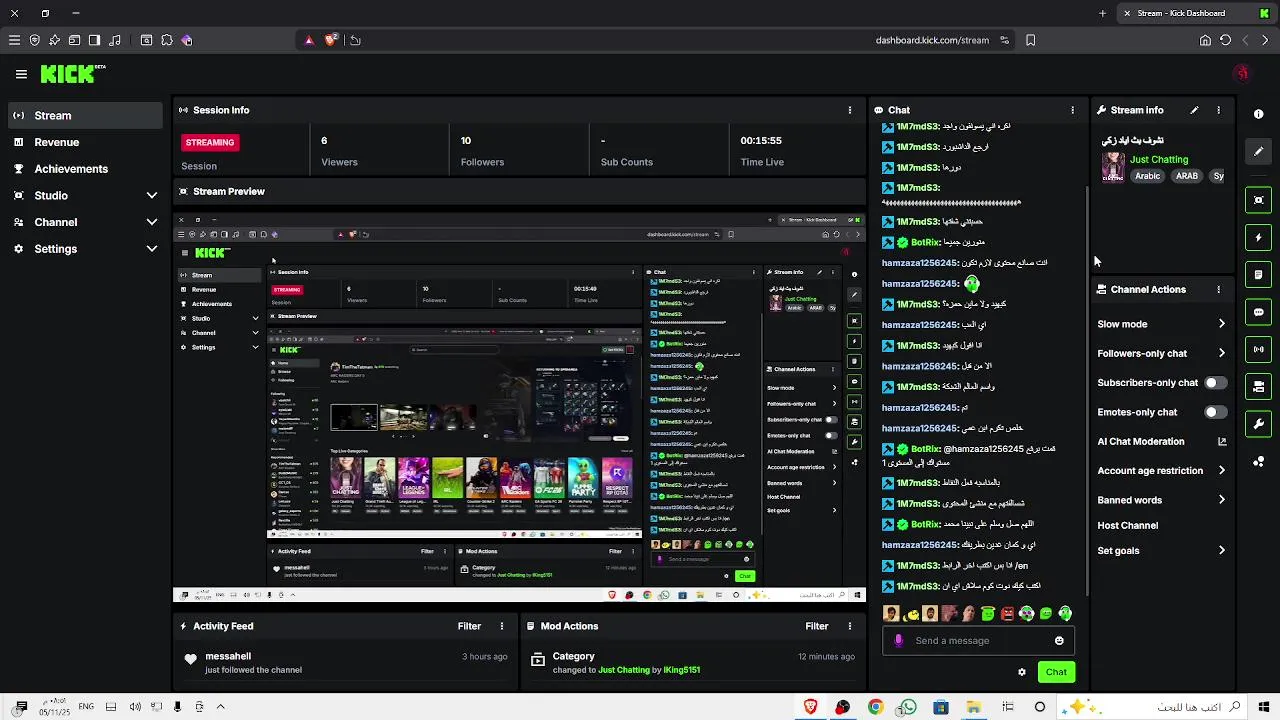This screenshot has height=720, width=1280.
Task: Toggle Subscribers-only chat switch
Action: [x=1215, y=383]
